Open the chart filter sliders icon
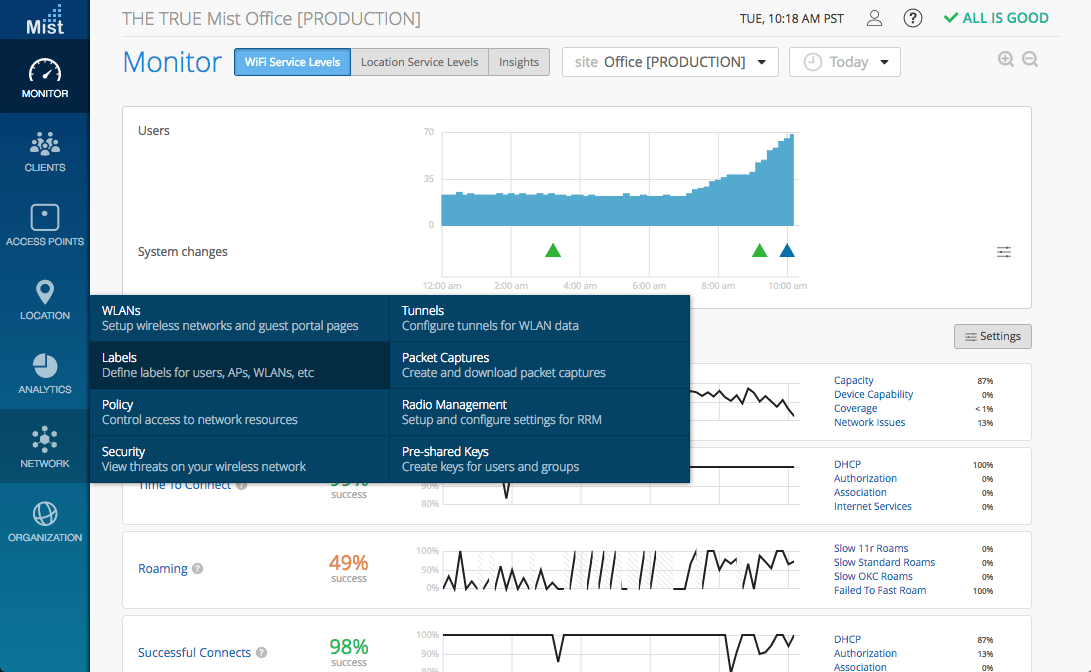 tap(1003, 252)
